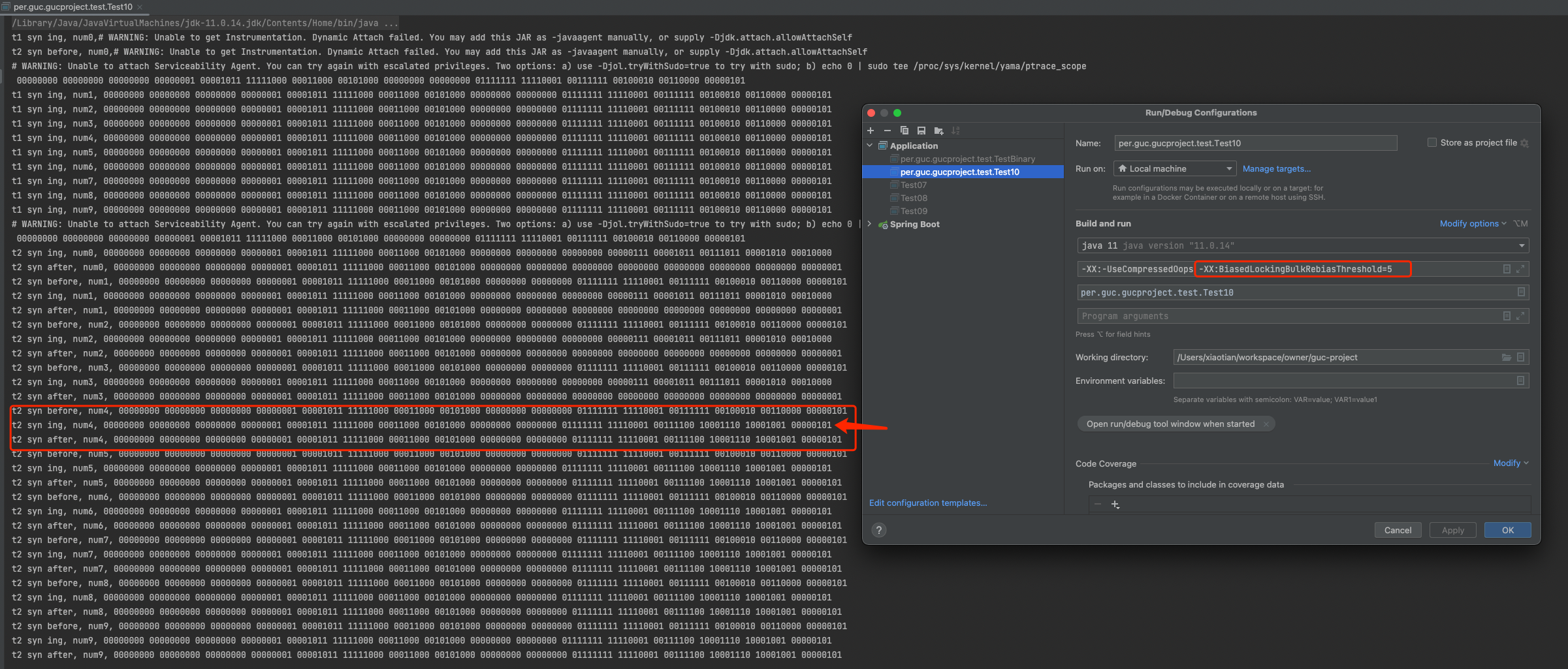Browse for the working directory folder

pos(1506,357)
